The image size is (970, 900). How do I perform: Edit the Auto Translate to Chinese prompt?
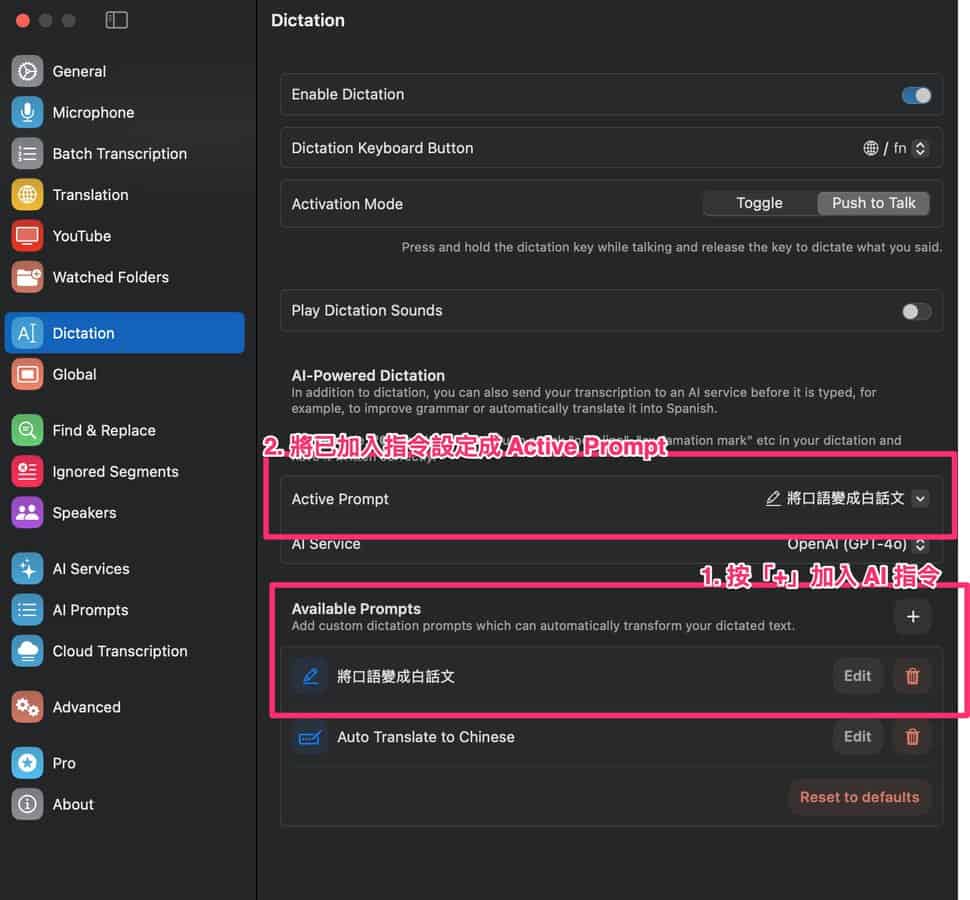click(857, 737)
